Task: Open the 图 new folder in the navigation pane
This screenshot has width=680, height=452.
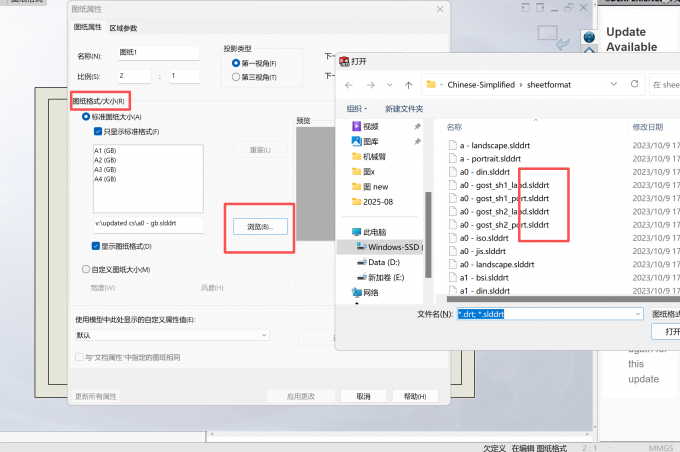Action: click(376, 187)
